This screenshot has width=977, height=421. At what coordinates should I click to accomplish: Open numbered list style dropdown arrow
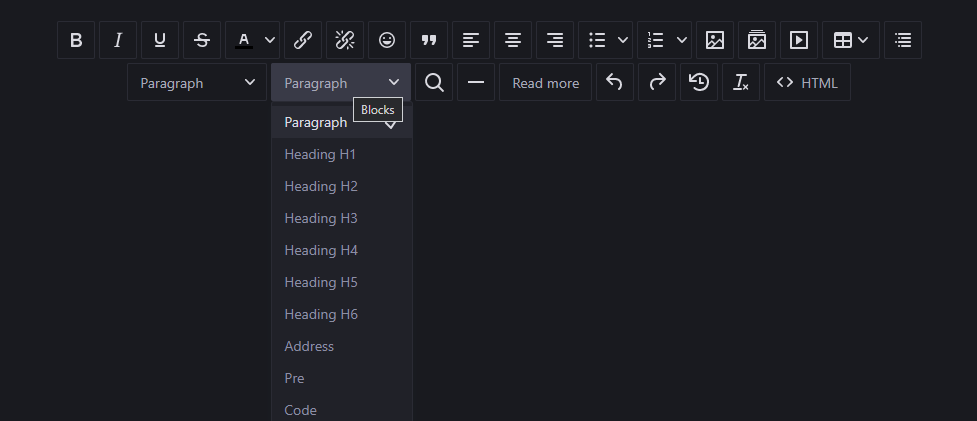click(x=682, y=40)
